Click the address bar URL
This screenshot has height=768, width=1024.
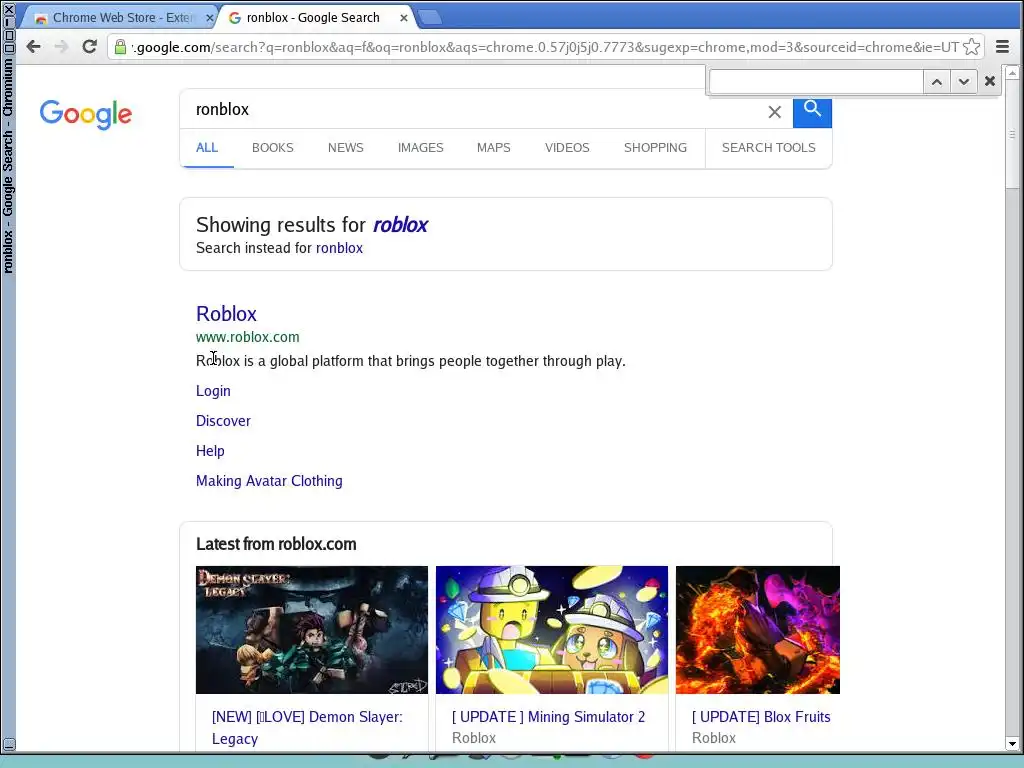(545, 47)
